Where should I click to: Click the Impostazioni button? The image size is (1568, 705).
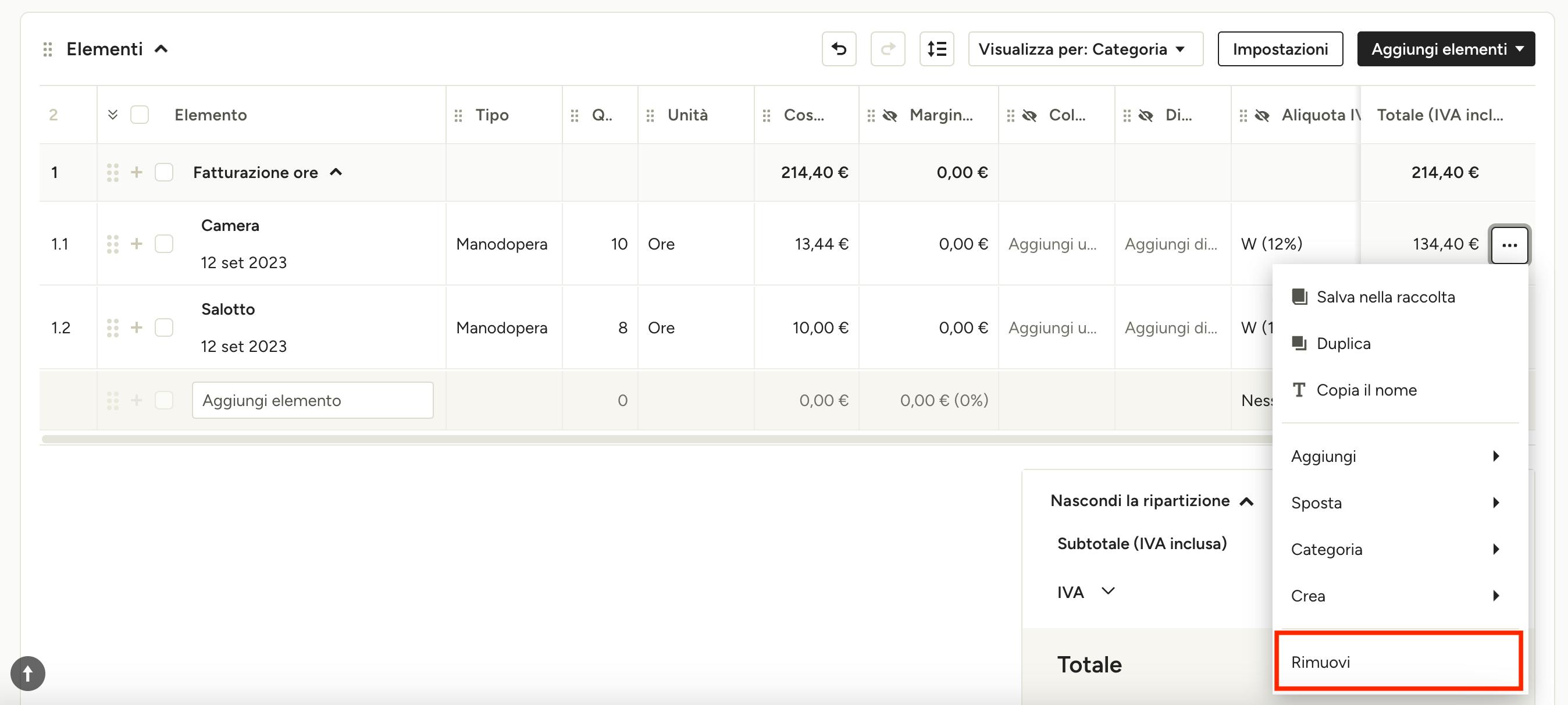1280,49
